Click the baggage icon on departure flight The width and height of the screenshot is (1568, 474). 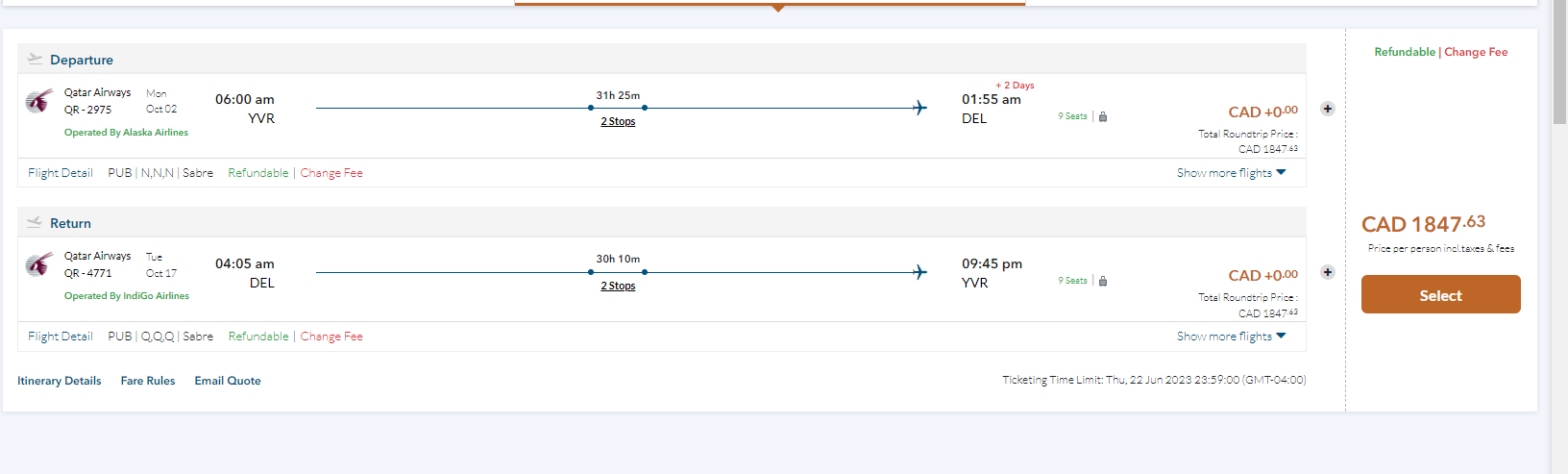[1103, 116]
